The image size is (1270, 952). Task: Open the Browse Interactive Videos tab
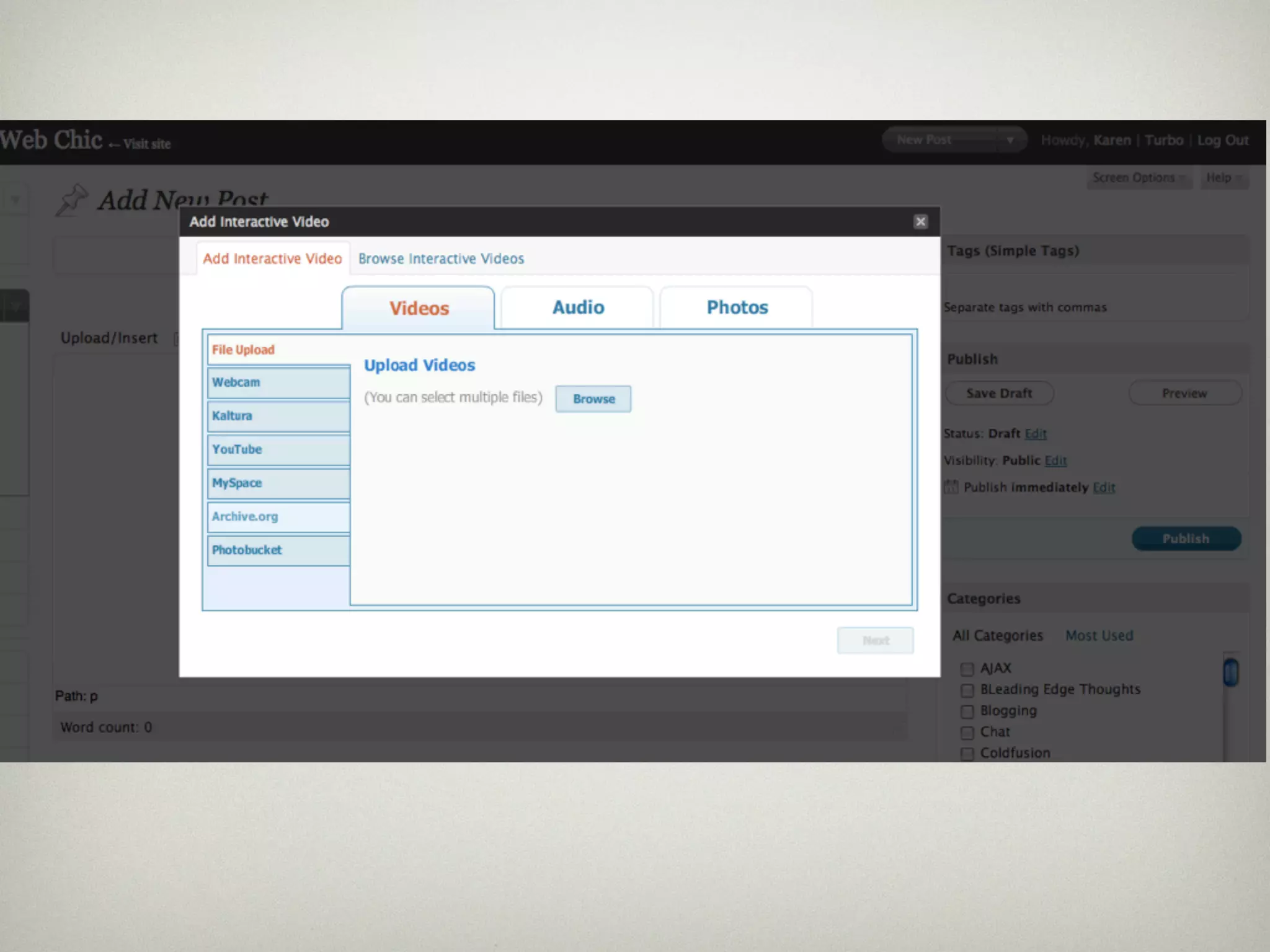click(441, 258)
